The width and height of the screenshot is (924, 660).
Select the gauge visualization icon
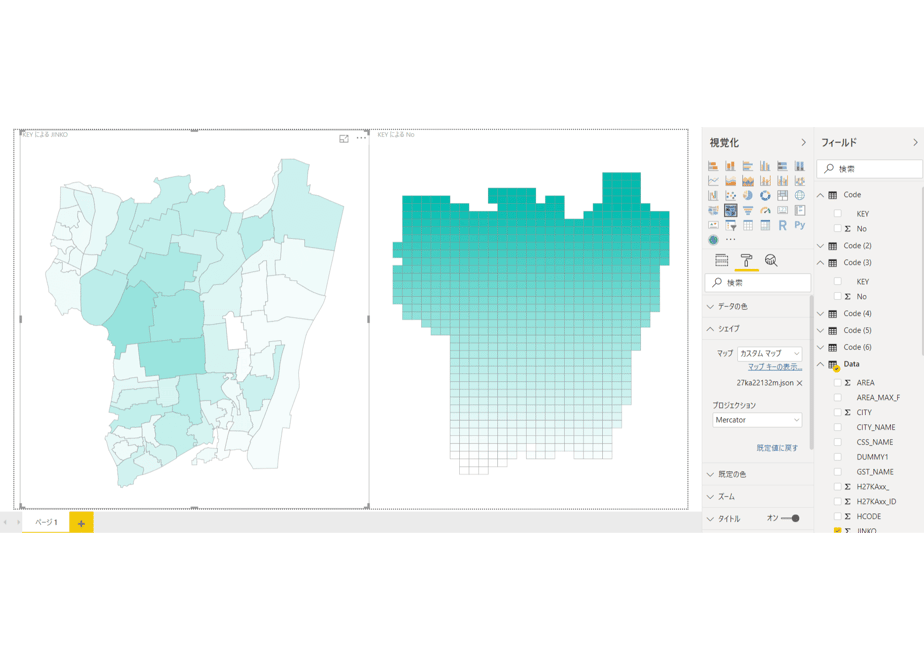pos(765,210)
